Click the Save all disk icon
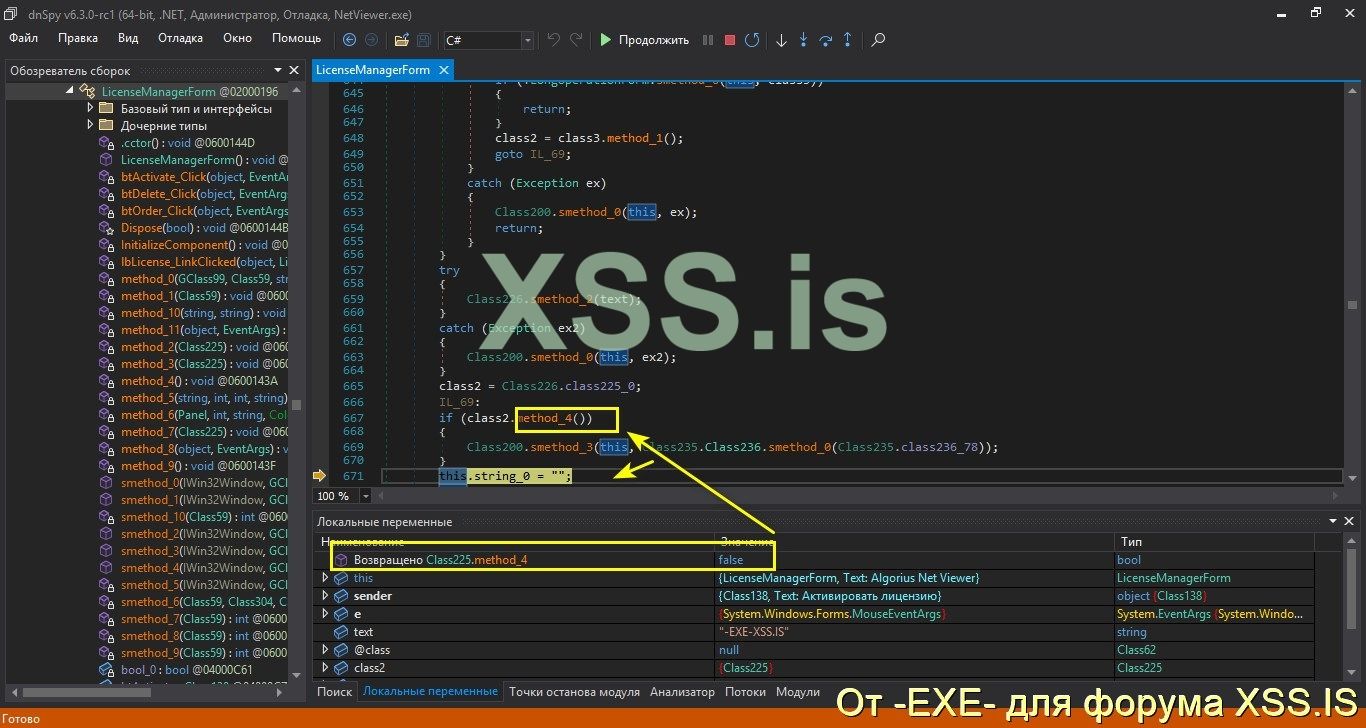1366x728 pixels. click(424, 40)
